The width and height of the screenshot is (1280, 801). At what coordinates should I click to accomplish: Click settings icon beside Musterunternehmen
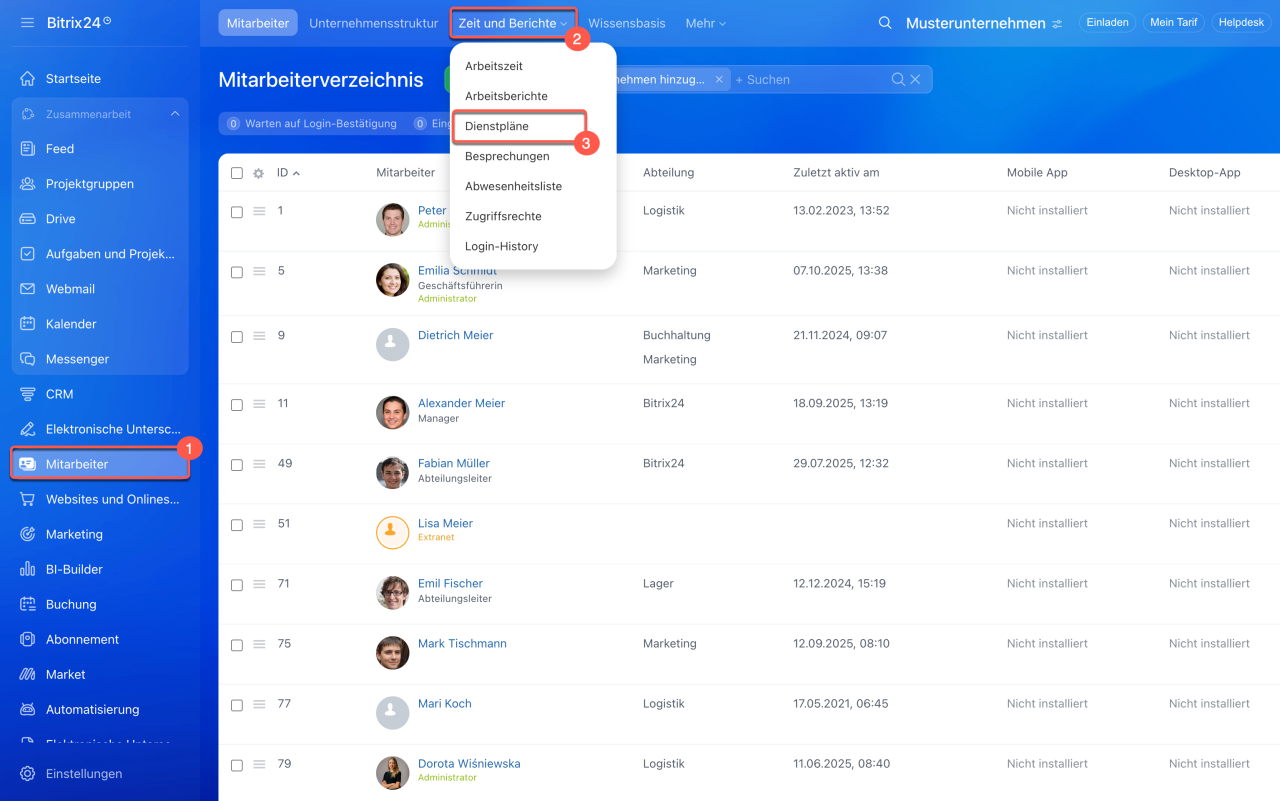[x=1057, y=23]
